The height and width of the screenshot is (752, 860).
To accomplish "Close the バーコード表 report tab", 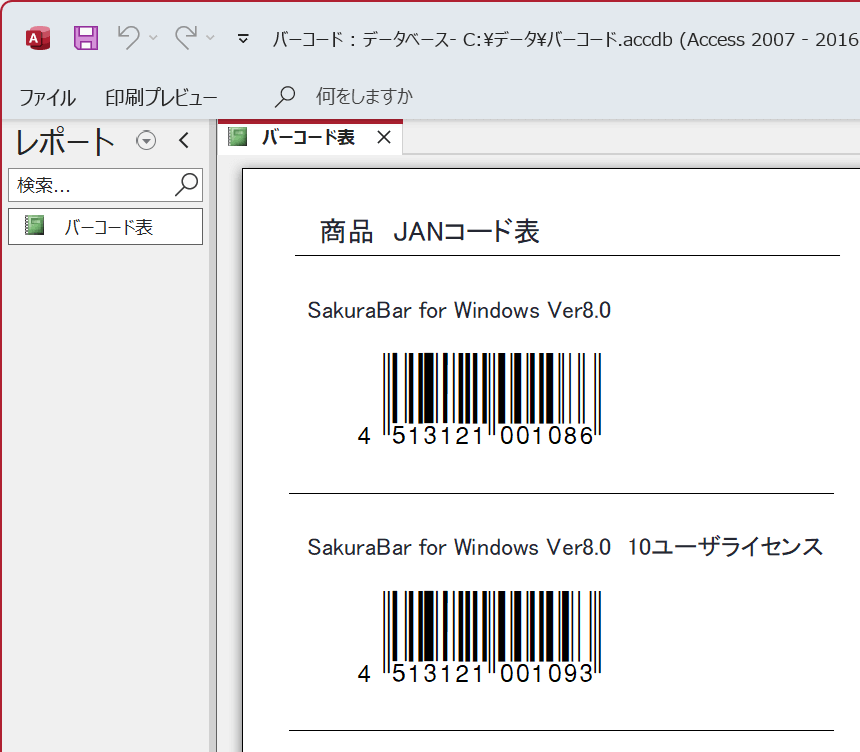I will [384, 139].
